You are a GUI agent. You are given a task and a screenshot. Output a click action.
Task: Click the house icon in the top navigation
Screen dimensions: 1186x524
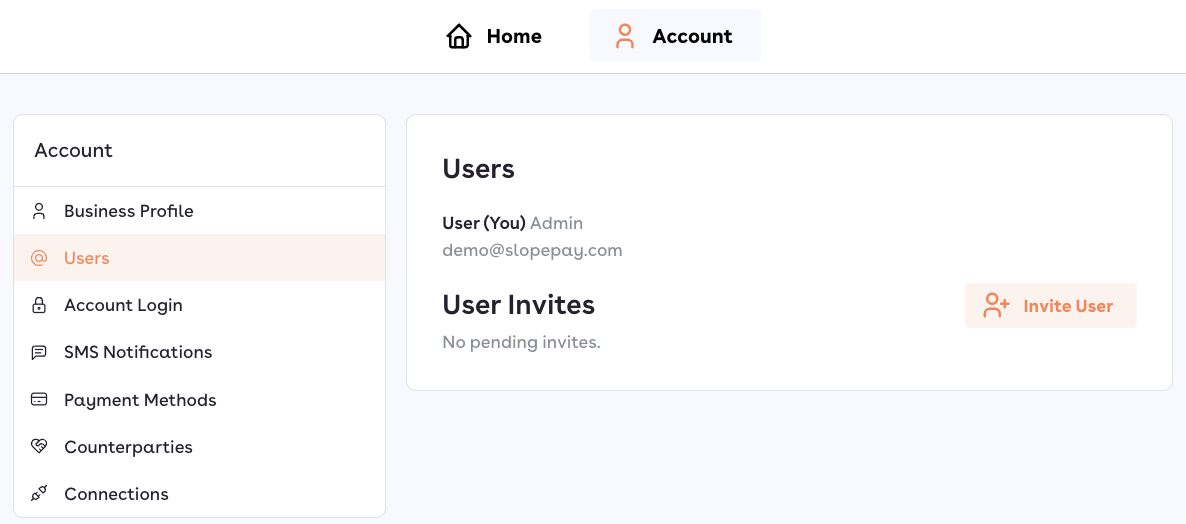click(459, 37)
